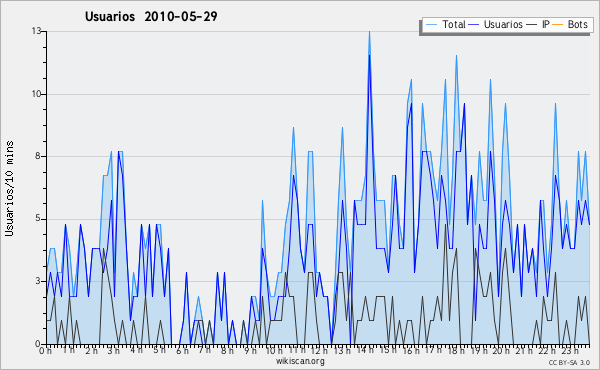Click the x-axis label '14 h'
This screenshot has height=370, width=600.
click(x=364, y=350)
